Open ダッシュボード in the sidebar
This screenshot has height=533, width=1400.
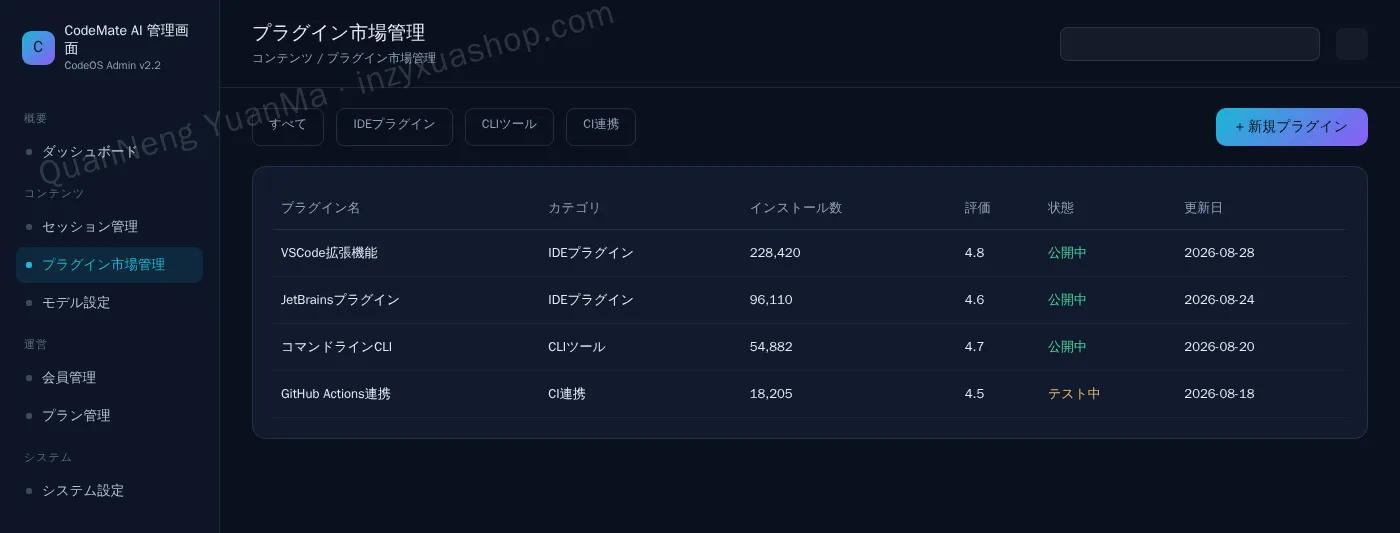[x=110, y=151]
